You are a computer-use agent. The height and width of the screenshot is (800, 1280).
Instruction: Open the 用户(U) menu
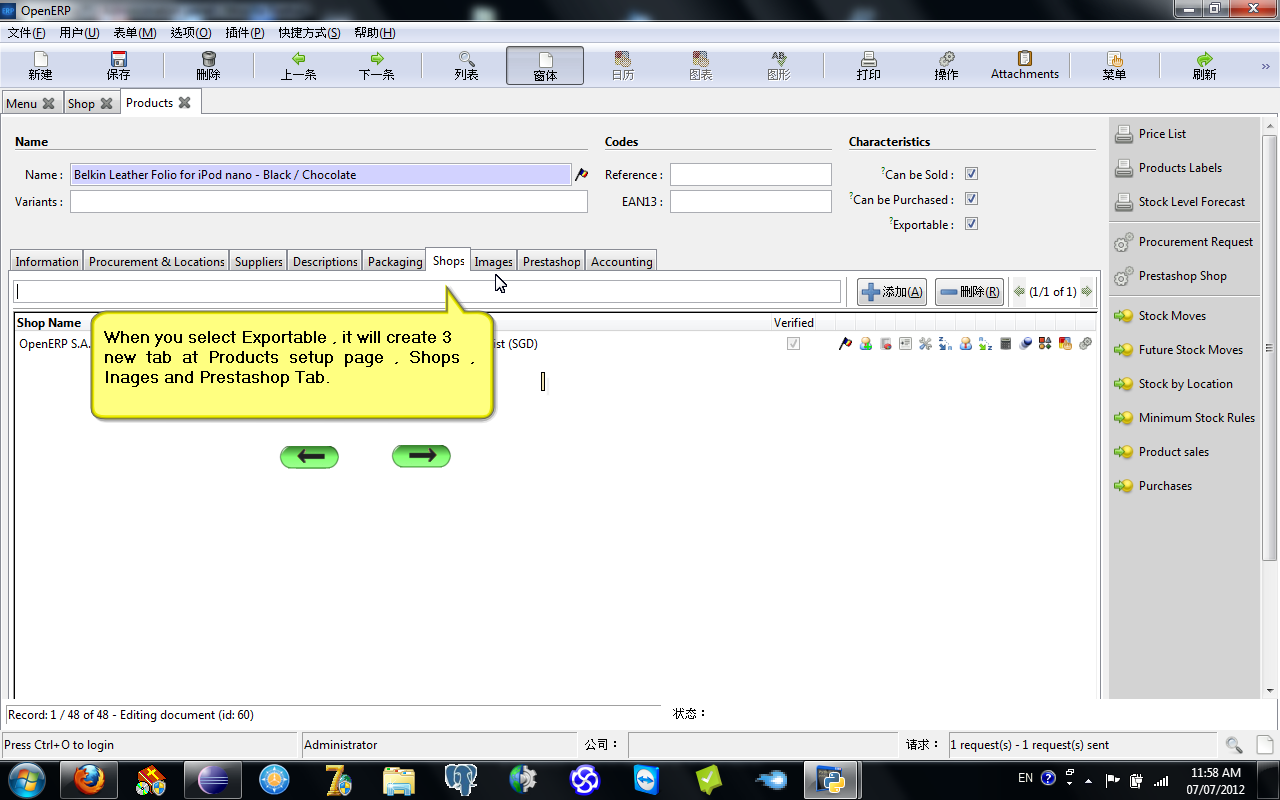[79, 33]
